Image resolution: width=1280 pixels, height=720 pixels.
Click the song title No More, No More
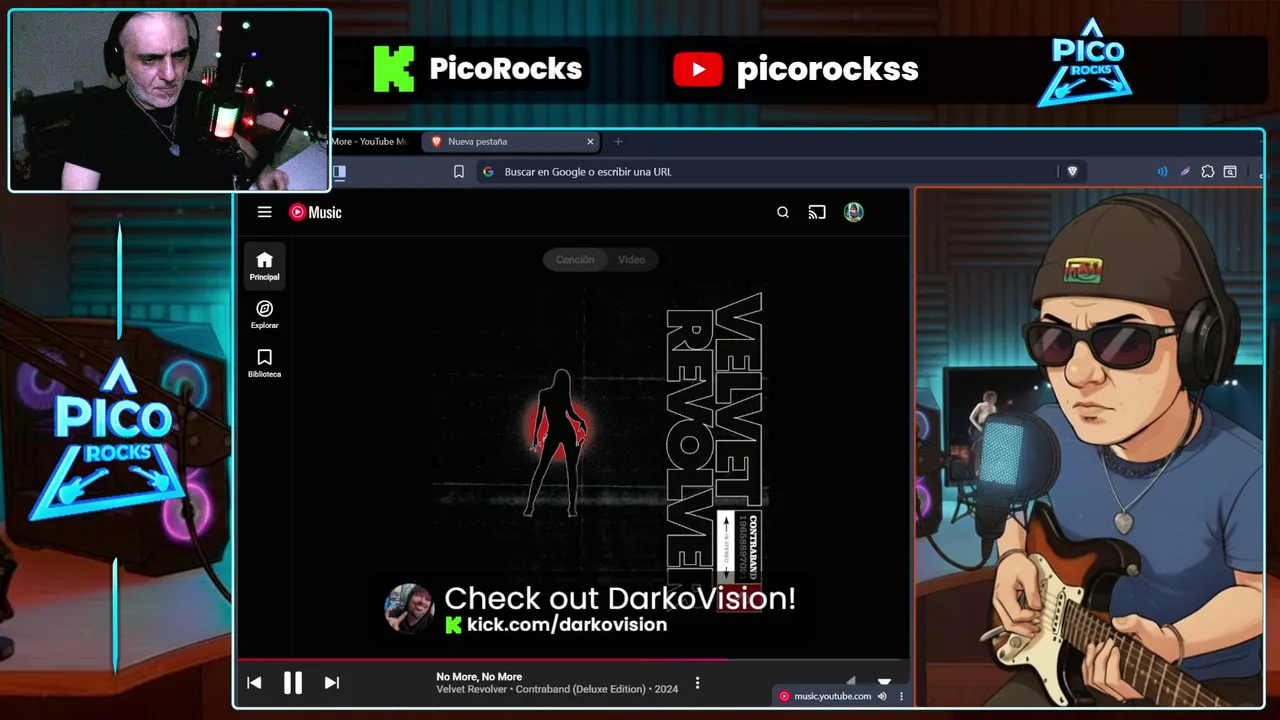(479, 677)
